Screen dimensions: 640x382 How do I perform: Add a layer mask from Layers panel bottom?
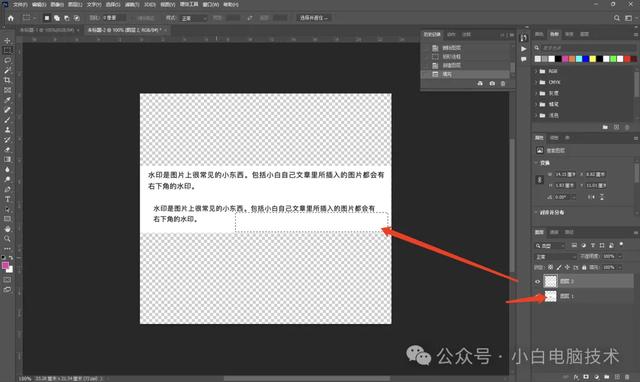tap(586, 377)
